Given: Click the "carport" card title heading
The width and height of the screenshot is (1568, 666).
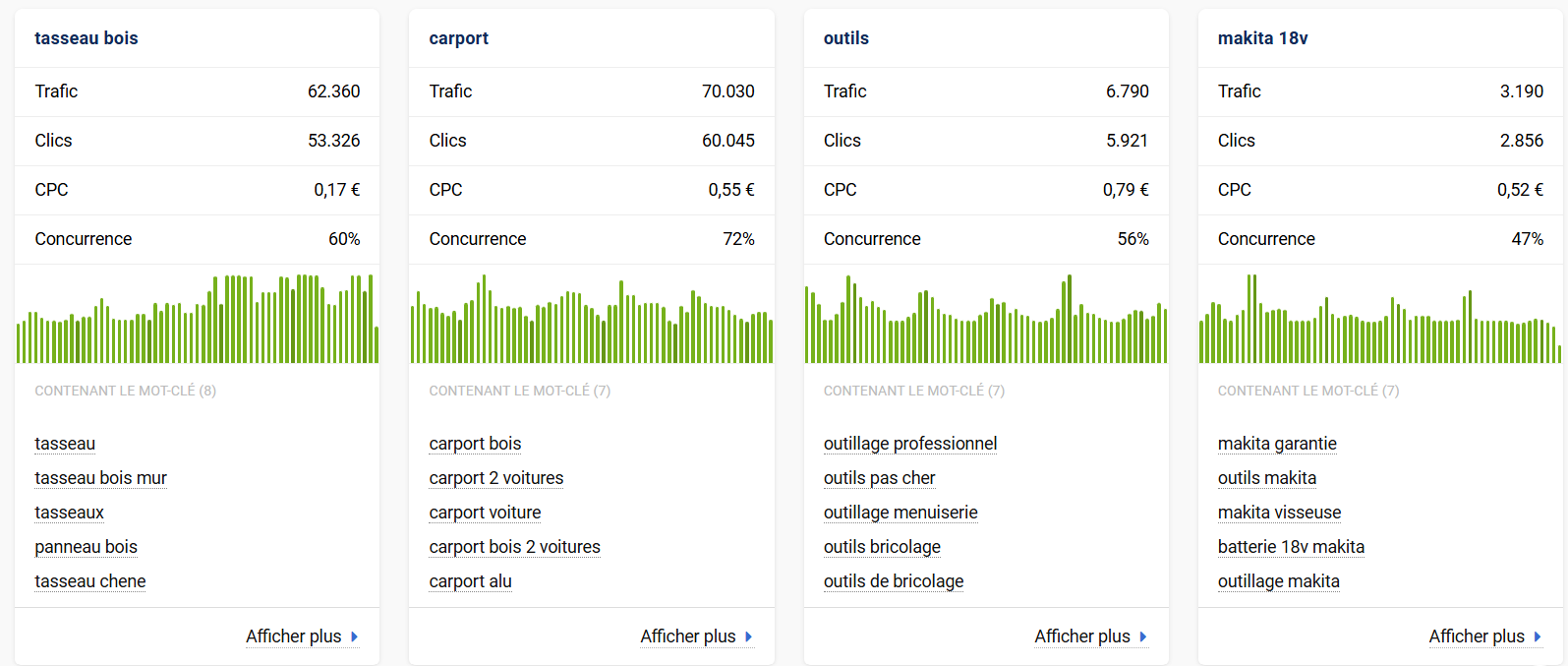Looking at the screenshot, I should (x=458, y=38).
